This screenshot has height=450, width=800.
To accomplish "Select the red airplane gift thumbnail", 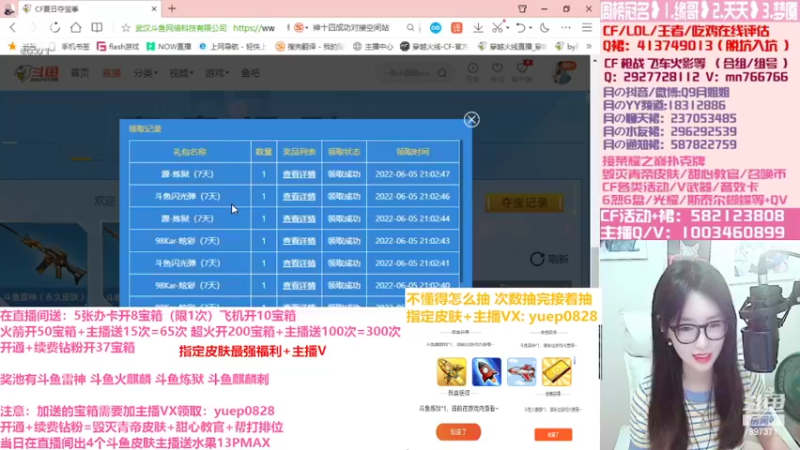I will [521, 371].
